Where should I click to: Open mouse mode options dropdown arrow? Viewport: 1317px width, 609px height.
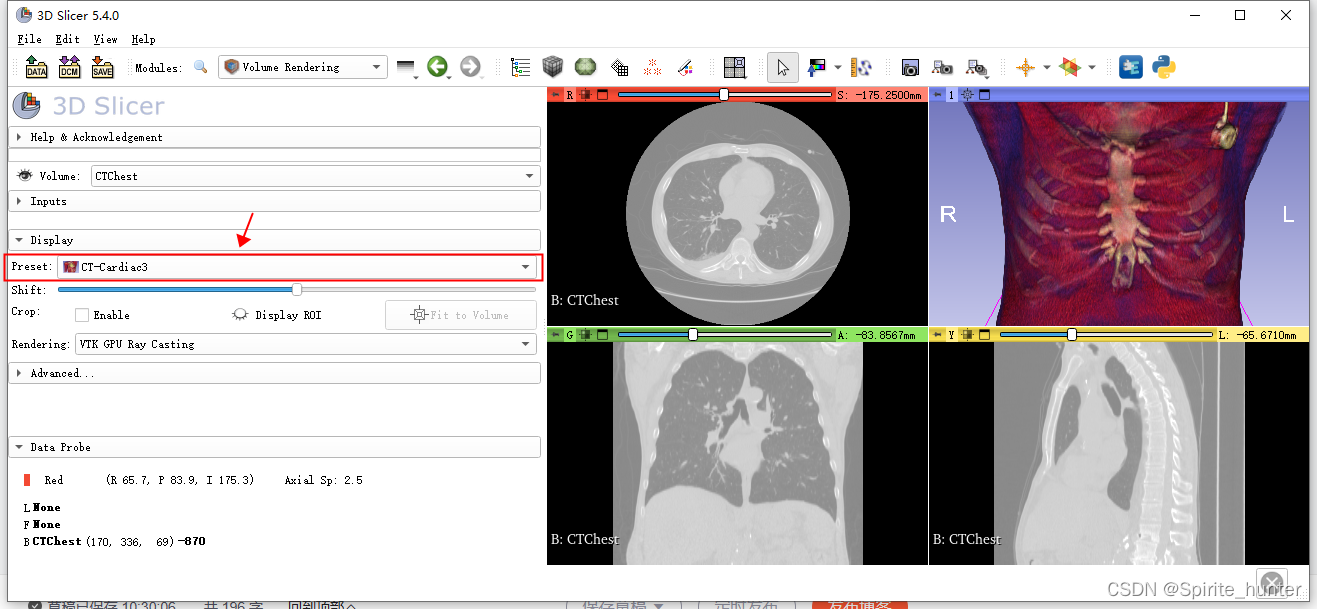838,68
